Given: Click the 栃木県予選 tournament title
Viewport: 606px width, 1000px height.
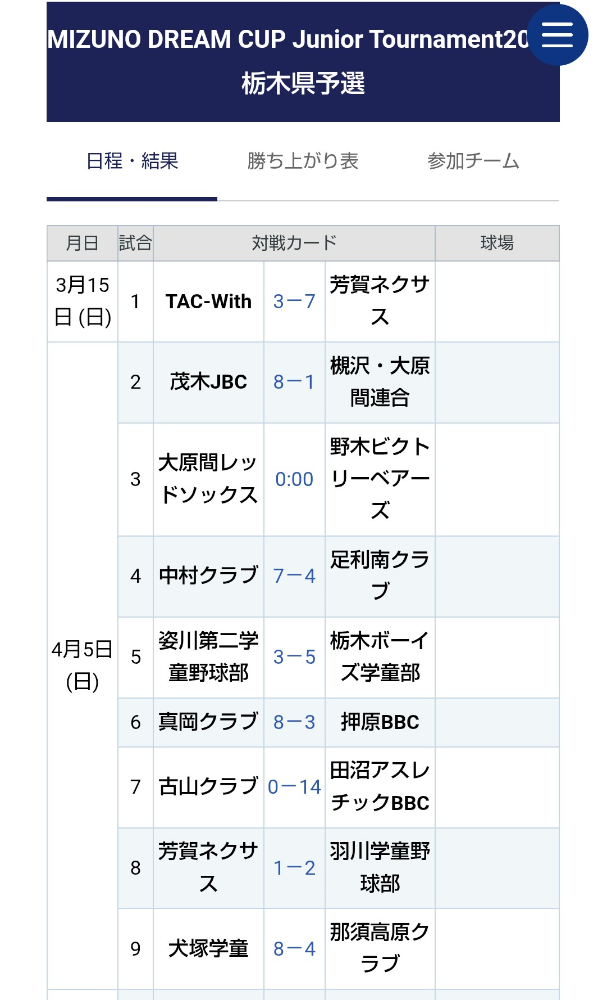Looking at the screenshot, I should click(303, 83).
